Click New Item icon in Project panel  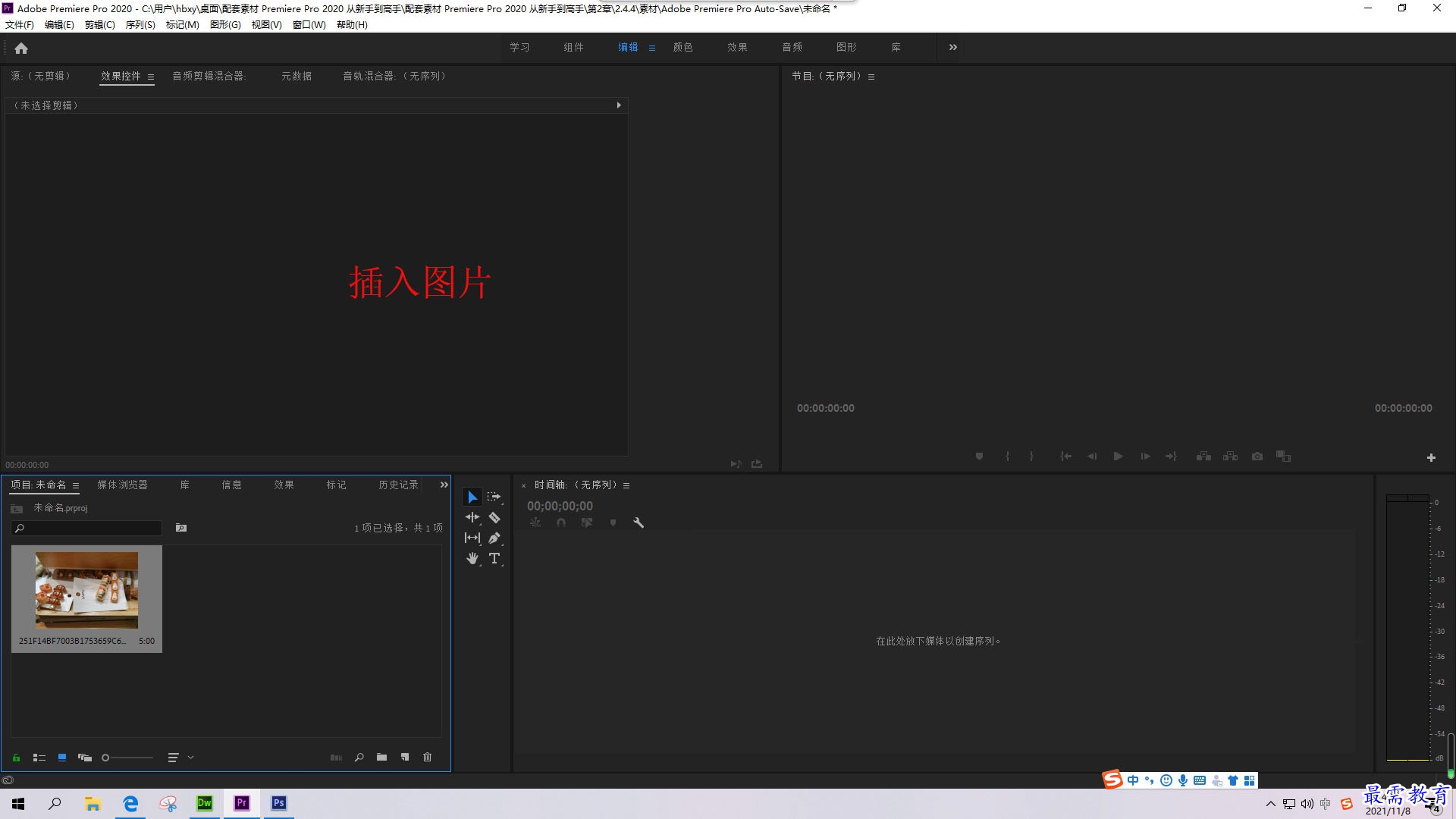tap(405, 757)
